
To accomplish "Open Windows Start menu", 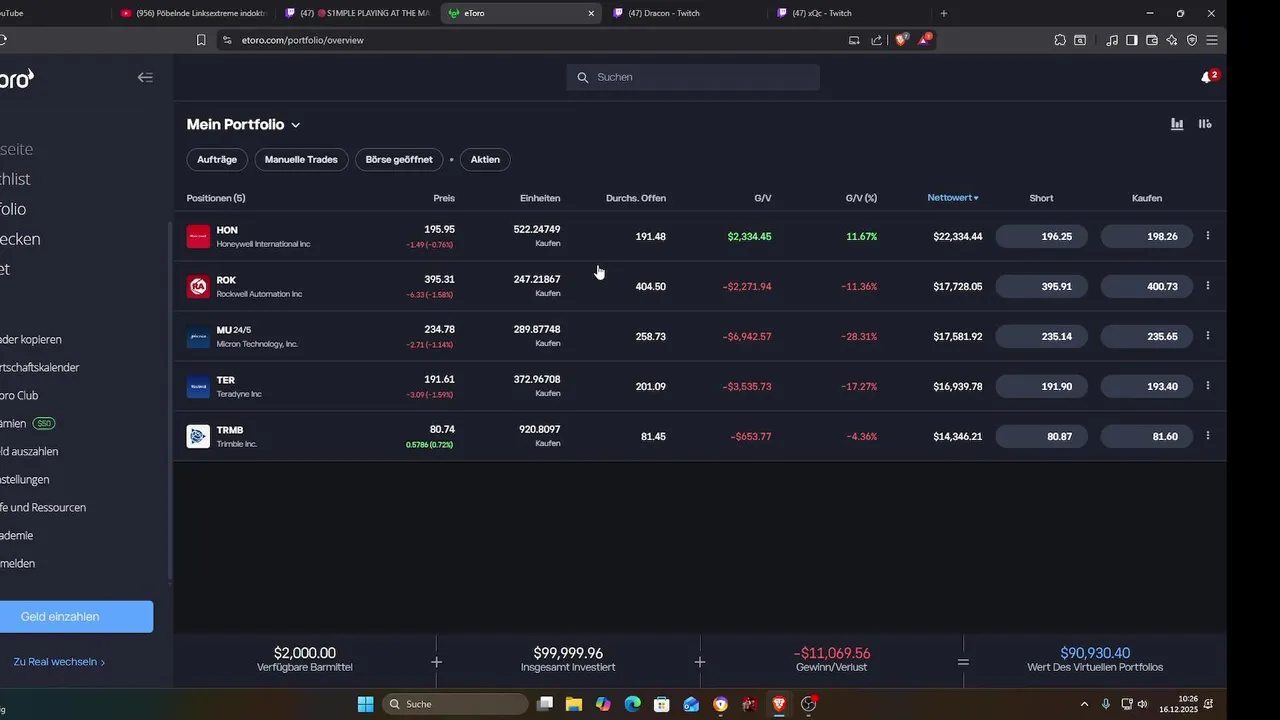I will 364,704.
